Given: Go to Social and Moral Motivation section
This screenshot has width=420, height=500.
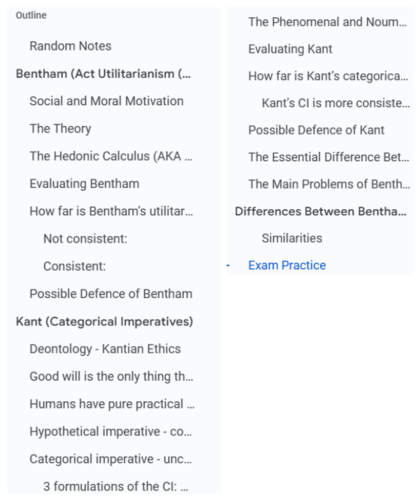Looking at the screenshot, I should [x=106, y=101].
